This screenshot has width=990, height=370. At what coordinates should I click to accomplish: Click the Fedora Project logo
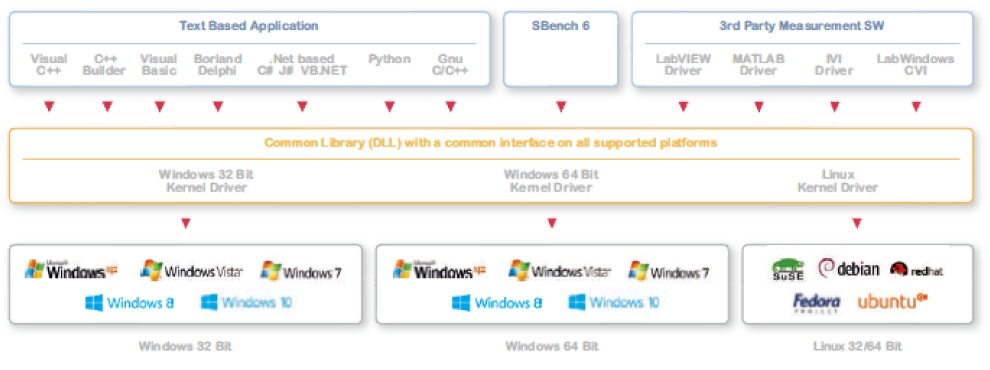click(x=817, y=302)
